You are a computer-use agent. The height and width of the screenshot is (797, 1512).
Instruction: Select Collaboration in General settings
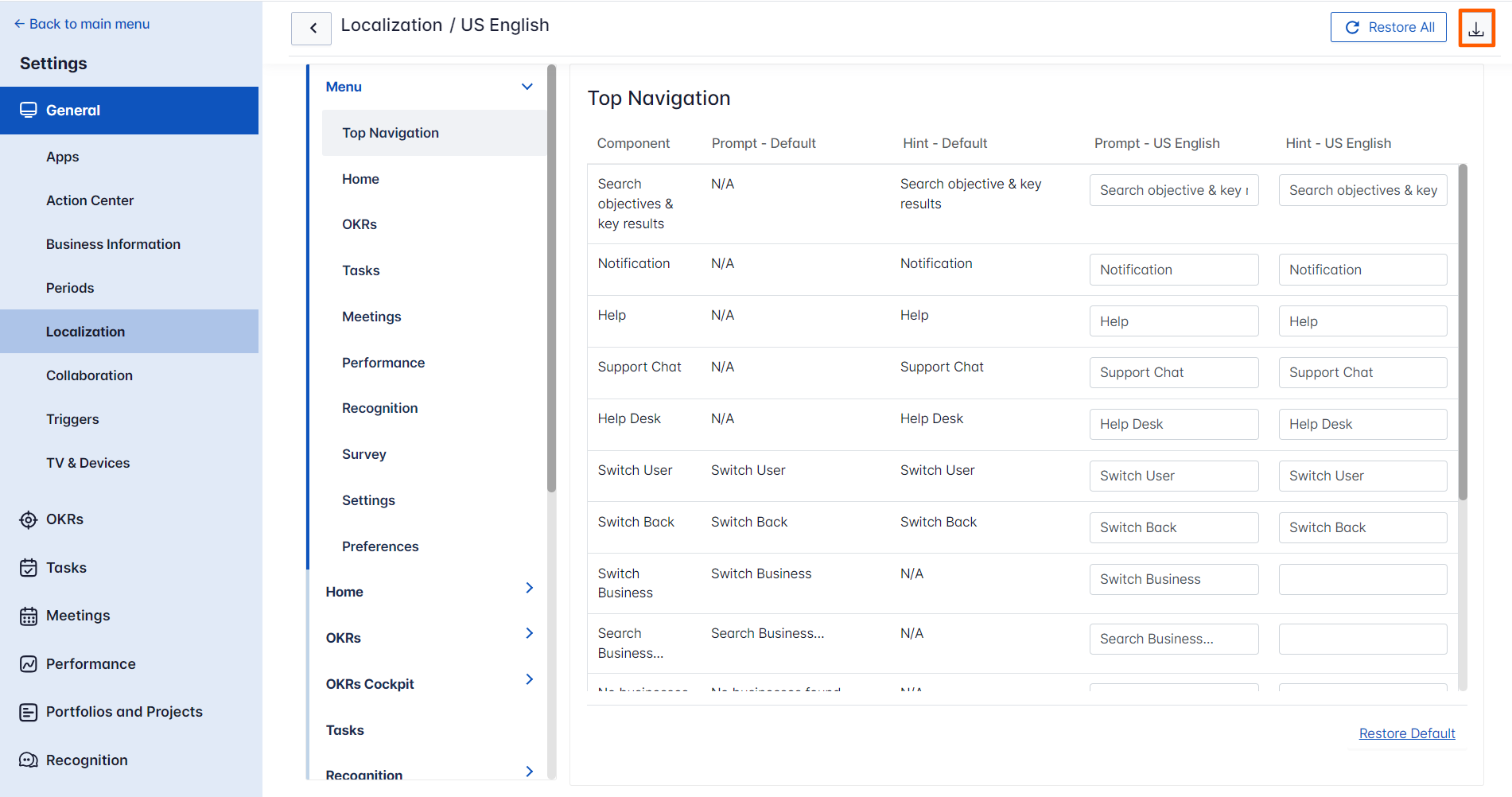89,375
